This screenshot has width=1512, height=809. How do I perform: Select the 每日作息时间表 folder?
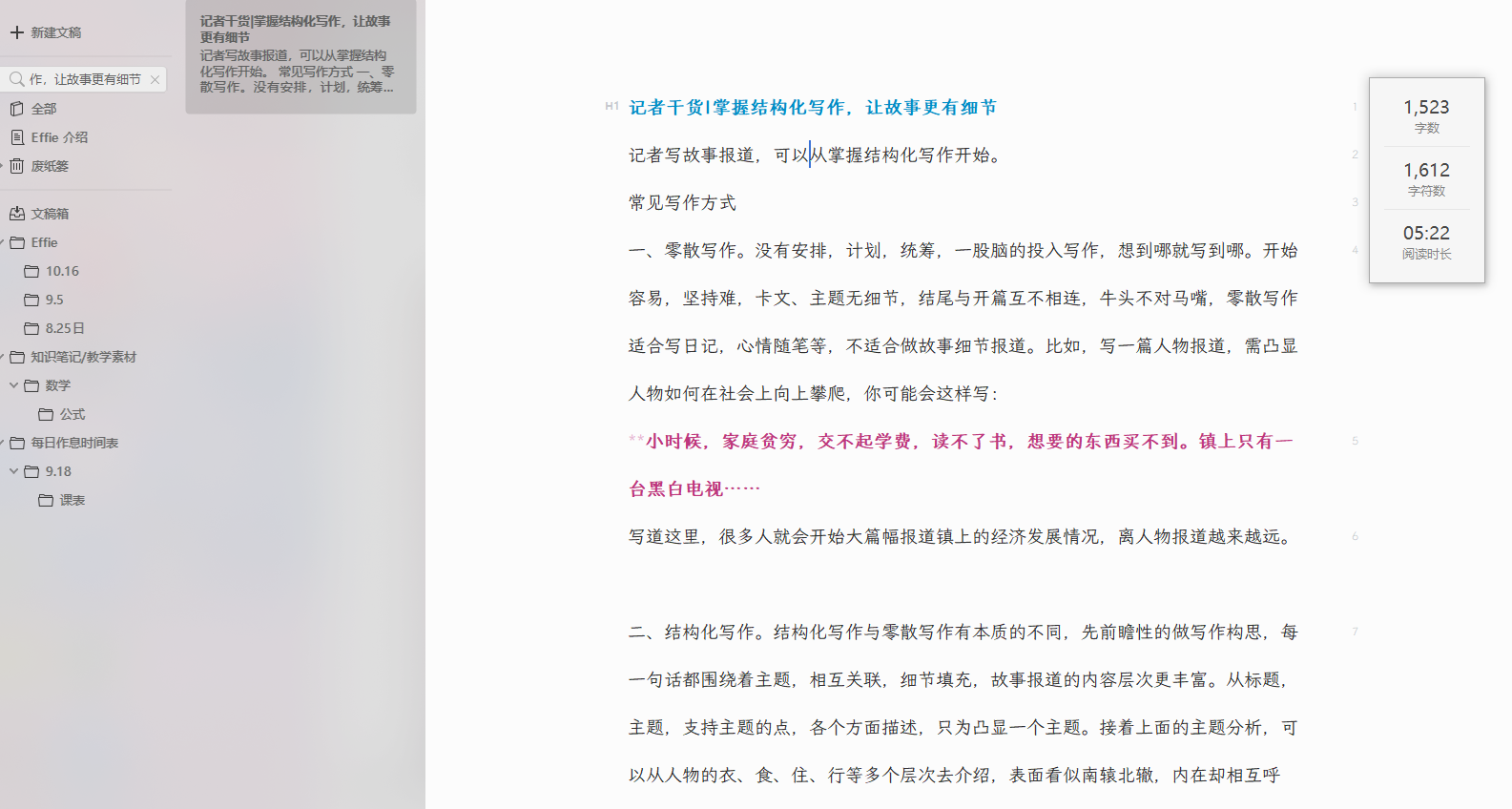[x=74, y=443]
